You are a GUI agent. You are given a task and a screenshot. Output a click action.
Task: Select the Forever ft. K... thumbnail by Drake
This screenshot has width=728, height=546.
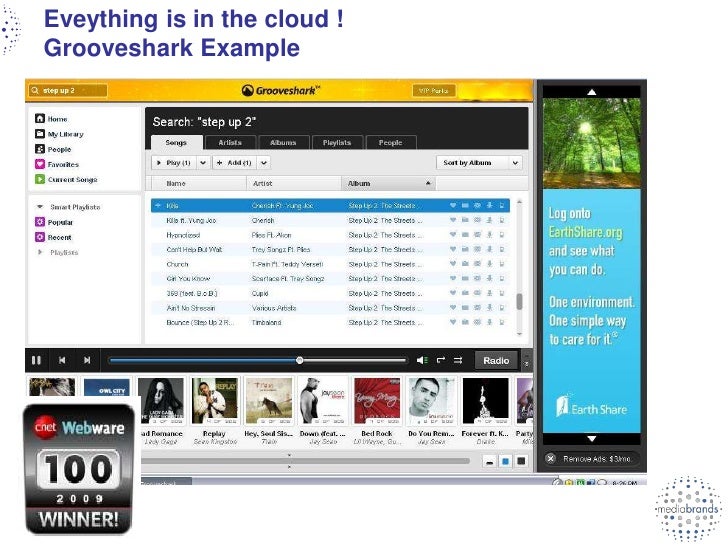point(485,401)
